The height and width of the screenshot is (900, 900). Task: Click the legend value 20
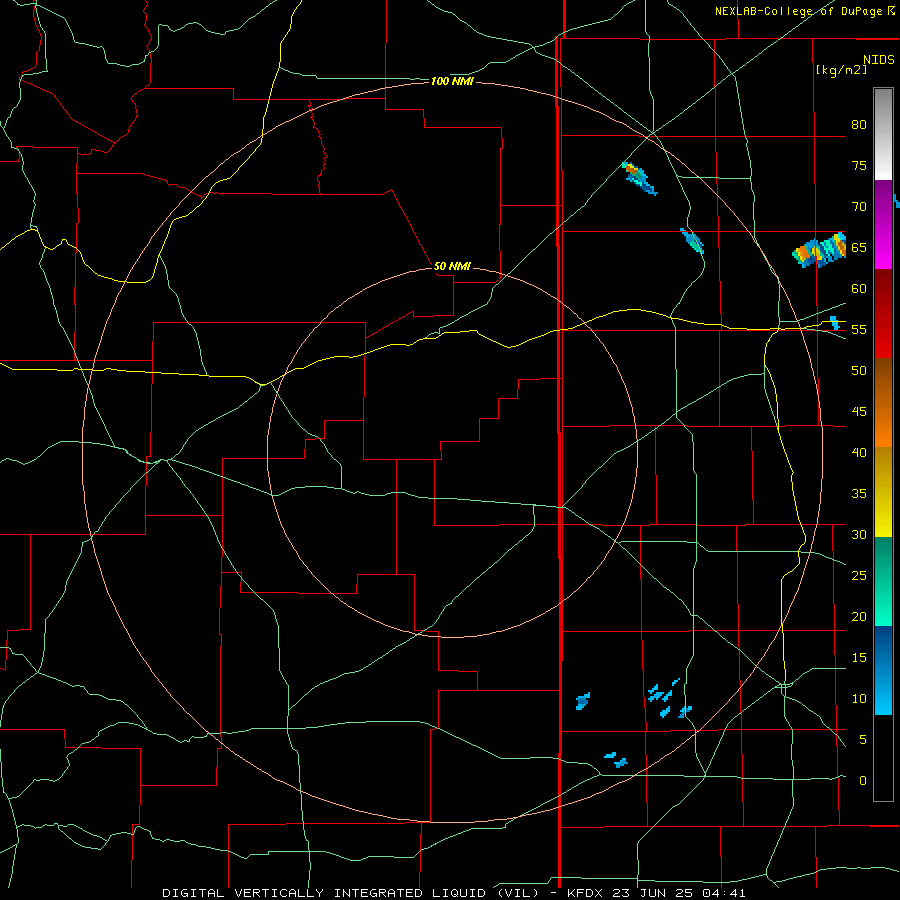point(859,616)
